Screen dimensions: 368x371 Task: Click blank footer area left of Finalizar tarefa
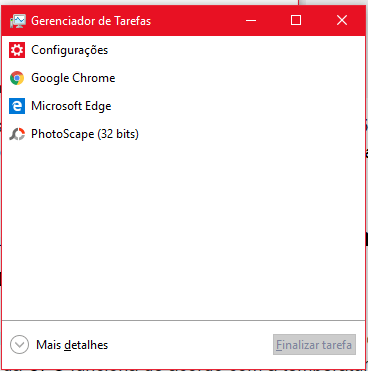(190, 345)
